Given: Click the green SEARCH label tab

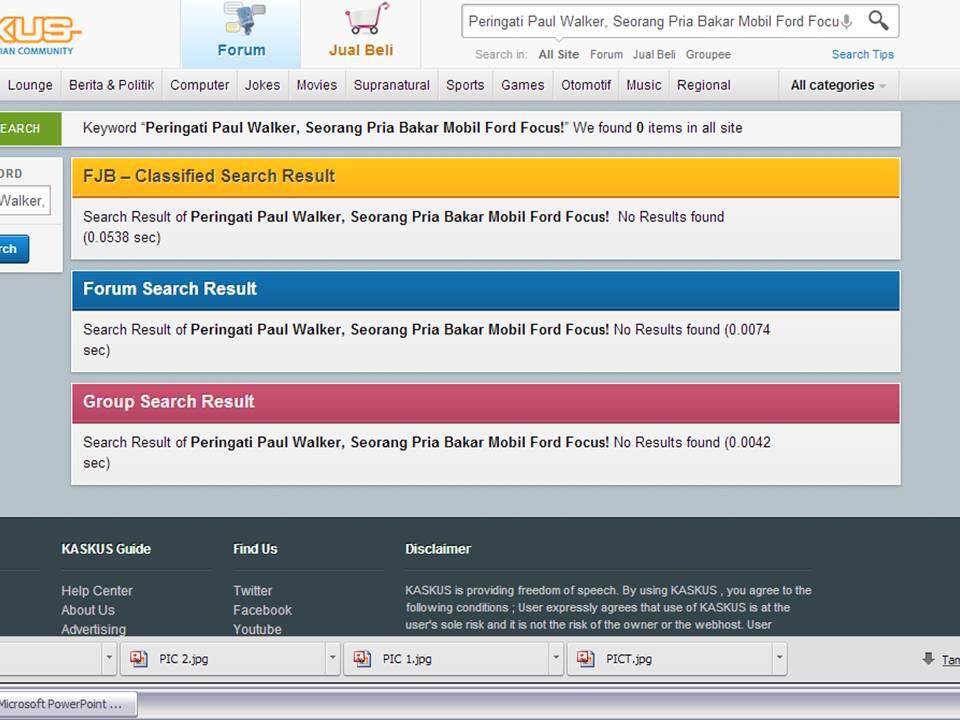Looking at the screenshot, I should [29, 129].
